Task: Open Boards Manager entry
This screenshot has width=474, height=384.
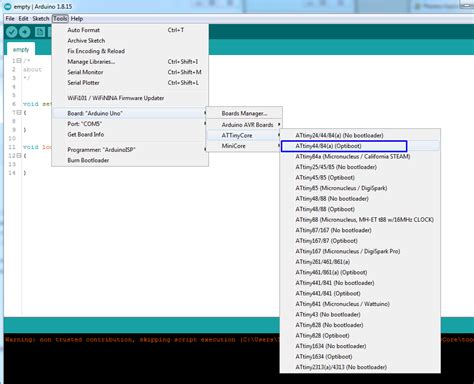Action: (x=244, y=113)
